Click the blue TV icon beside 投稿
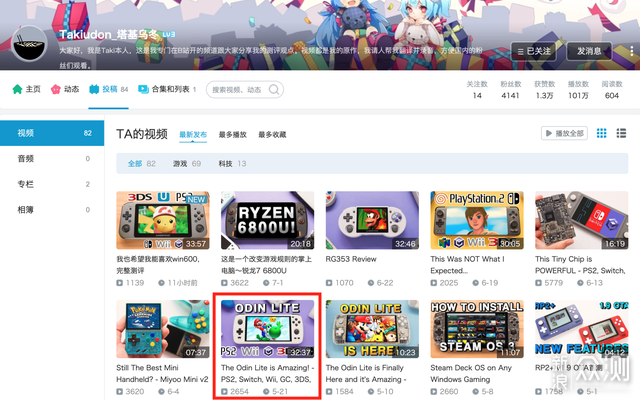 pos(94,89)
